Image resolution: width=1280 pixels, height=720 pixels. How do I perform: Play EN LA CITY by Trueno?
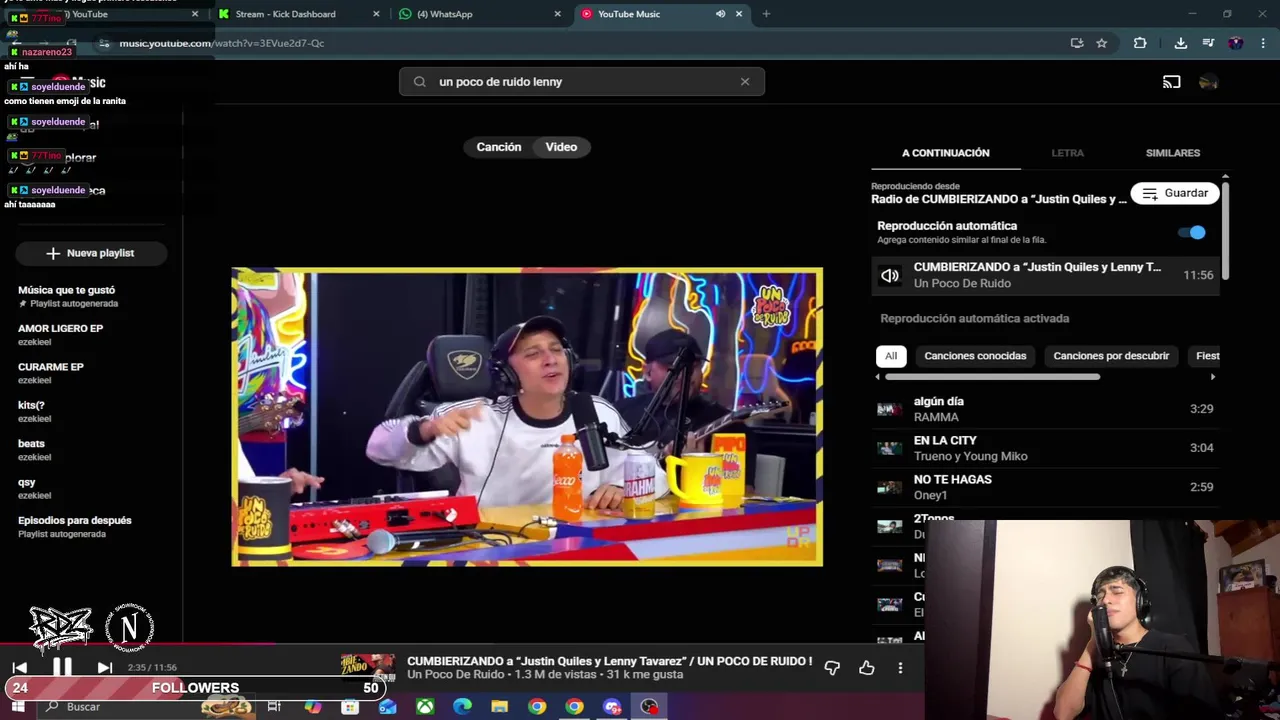[1045, 448]
